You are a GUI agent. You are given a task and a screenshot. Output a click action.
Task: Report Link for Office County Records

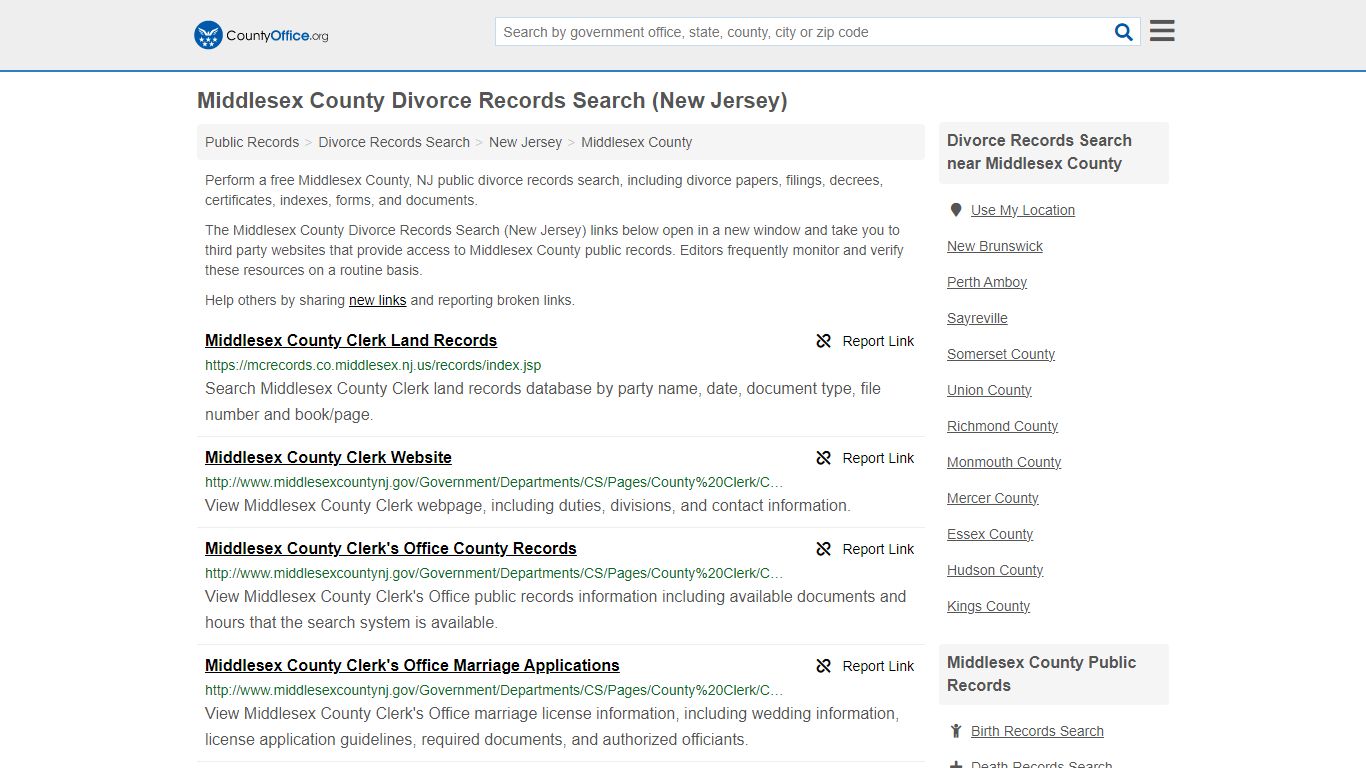point(878,549)
